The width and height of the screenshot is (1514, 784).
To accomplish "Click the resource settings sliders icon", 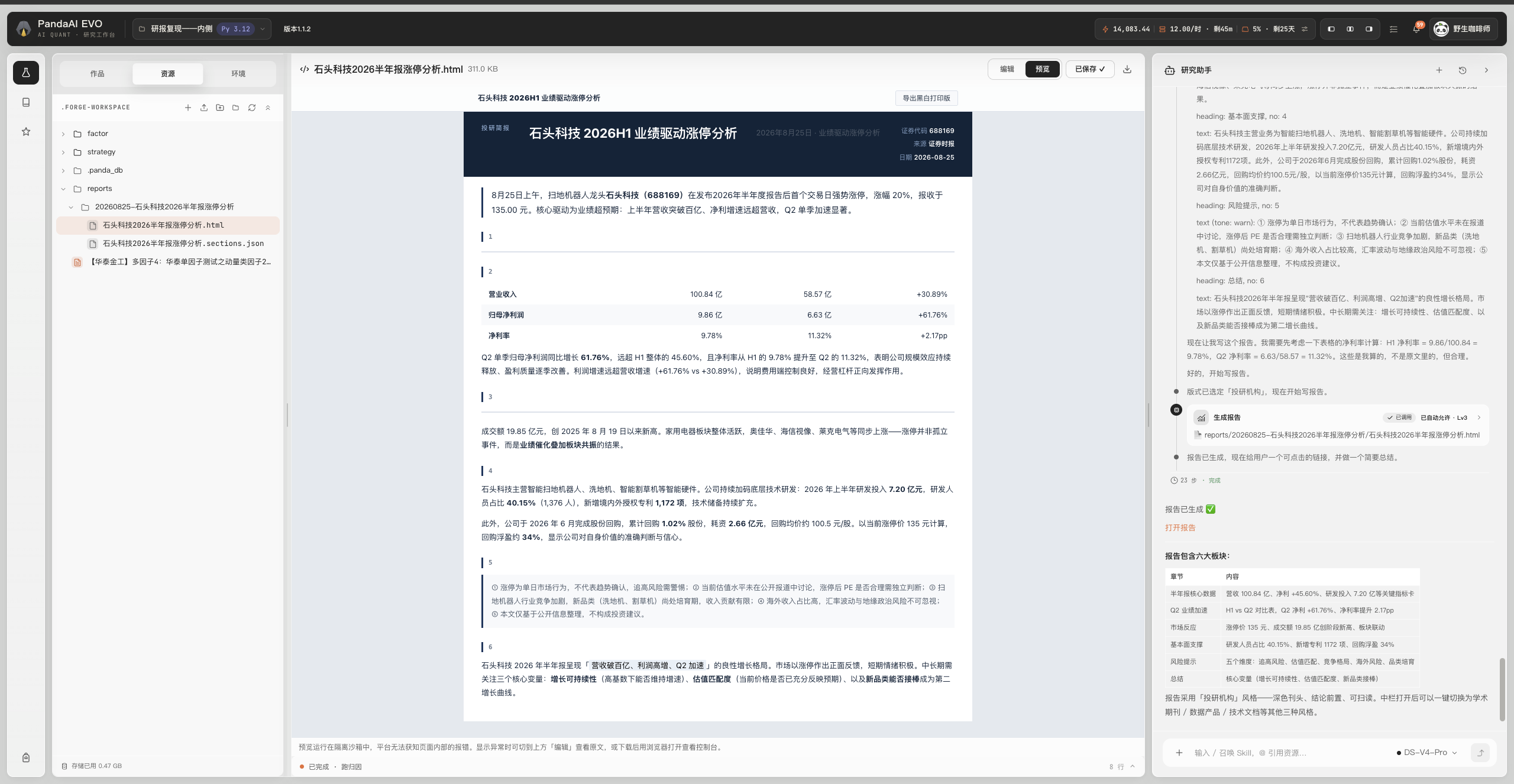I will [x=1305, y=29].
